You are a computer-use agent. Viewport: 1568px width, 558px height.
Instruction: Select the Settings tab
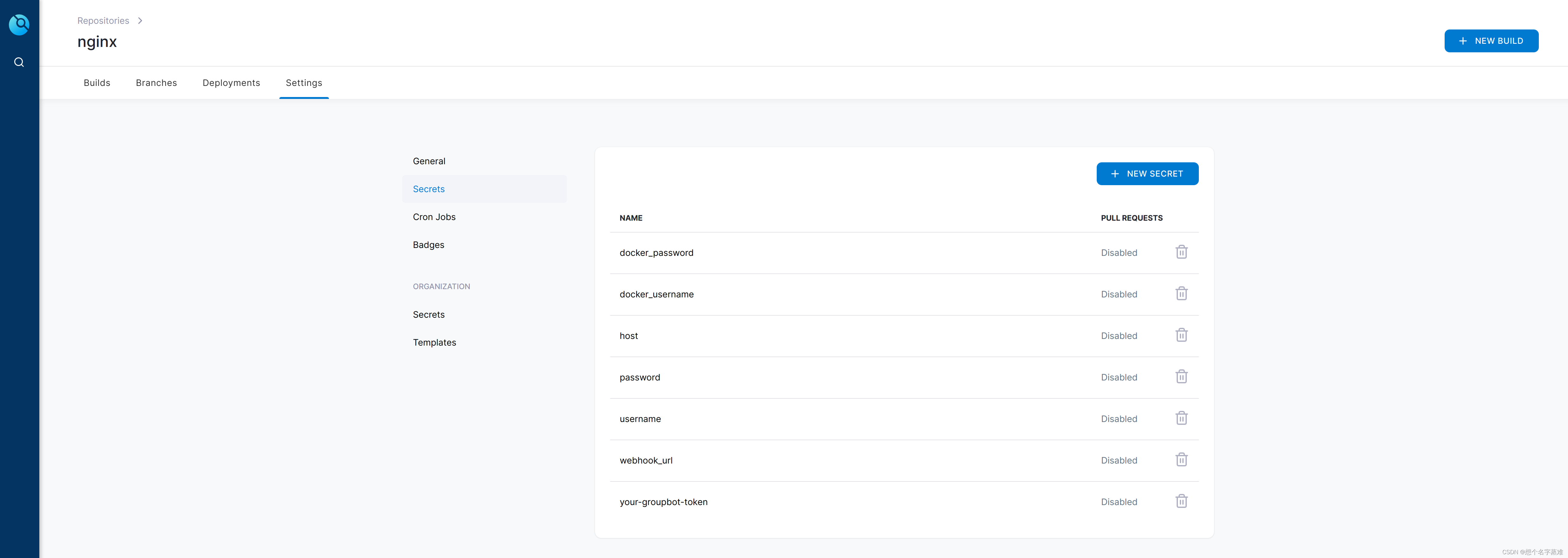click(x=304, y=83)
